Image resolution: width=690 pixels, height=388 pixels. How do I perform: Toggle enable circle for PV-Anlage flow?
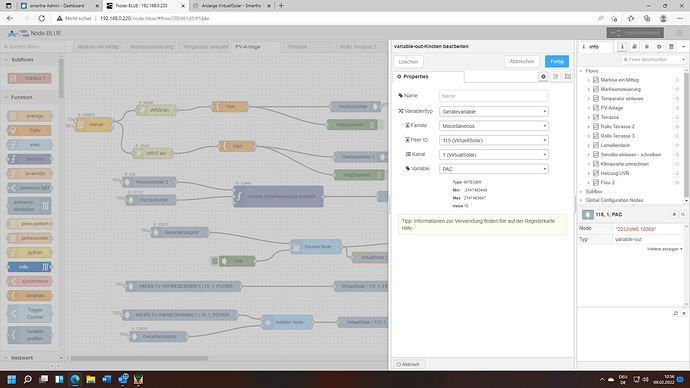677,108
